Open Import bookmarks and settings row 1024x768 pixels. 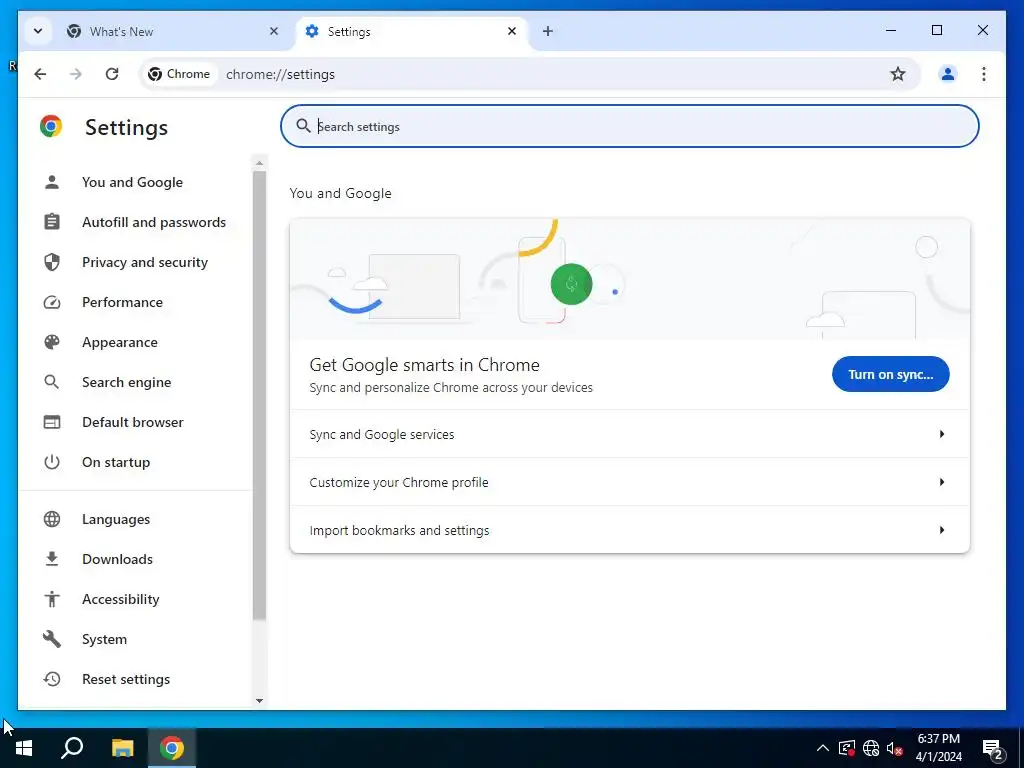coord(630,530)
